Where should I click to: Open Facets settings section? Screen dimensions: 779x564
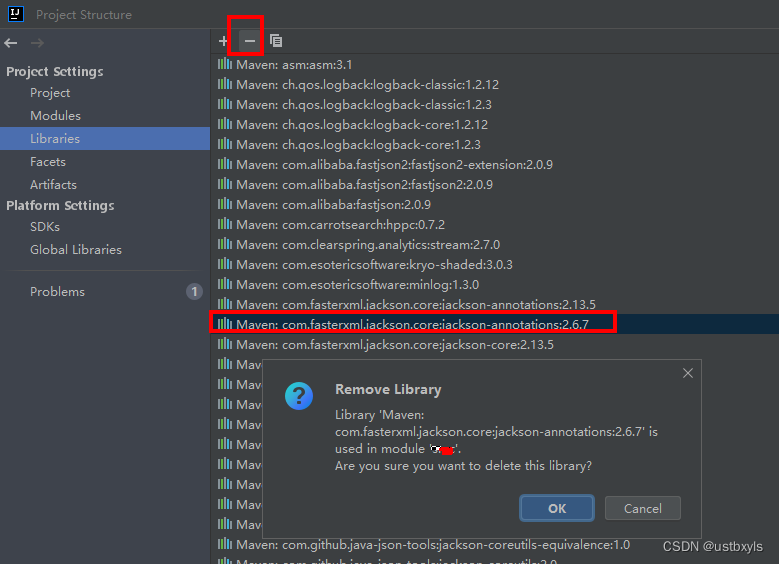coord(48,162)
